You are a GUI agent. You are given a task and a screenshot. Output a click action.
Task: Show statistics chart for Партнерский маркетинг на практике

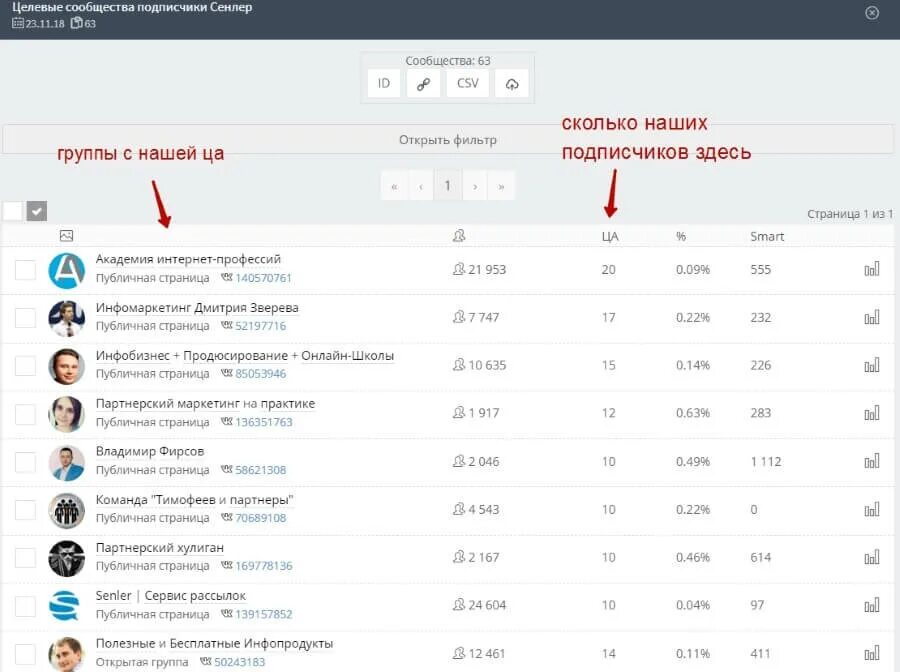(872, 413)
